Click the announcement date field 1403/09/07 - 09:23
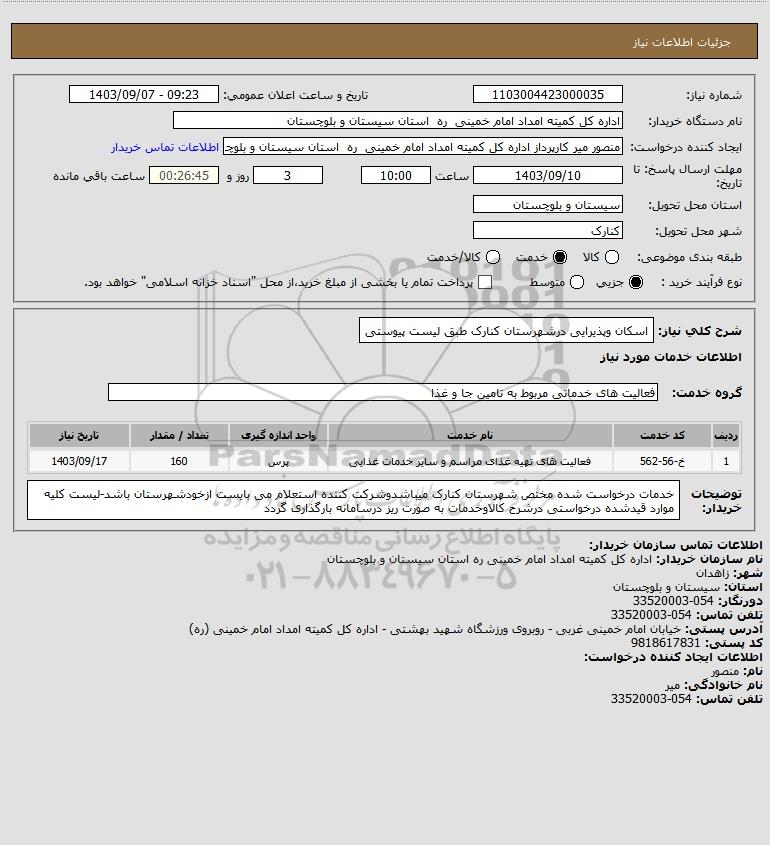The height and width of the screenshot is (845, 770). (144, 94)
